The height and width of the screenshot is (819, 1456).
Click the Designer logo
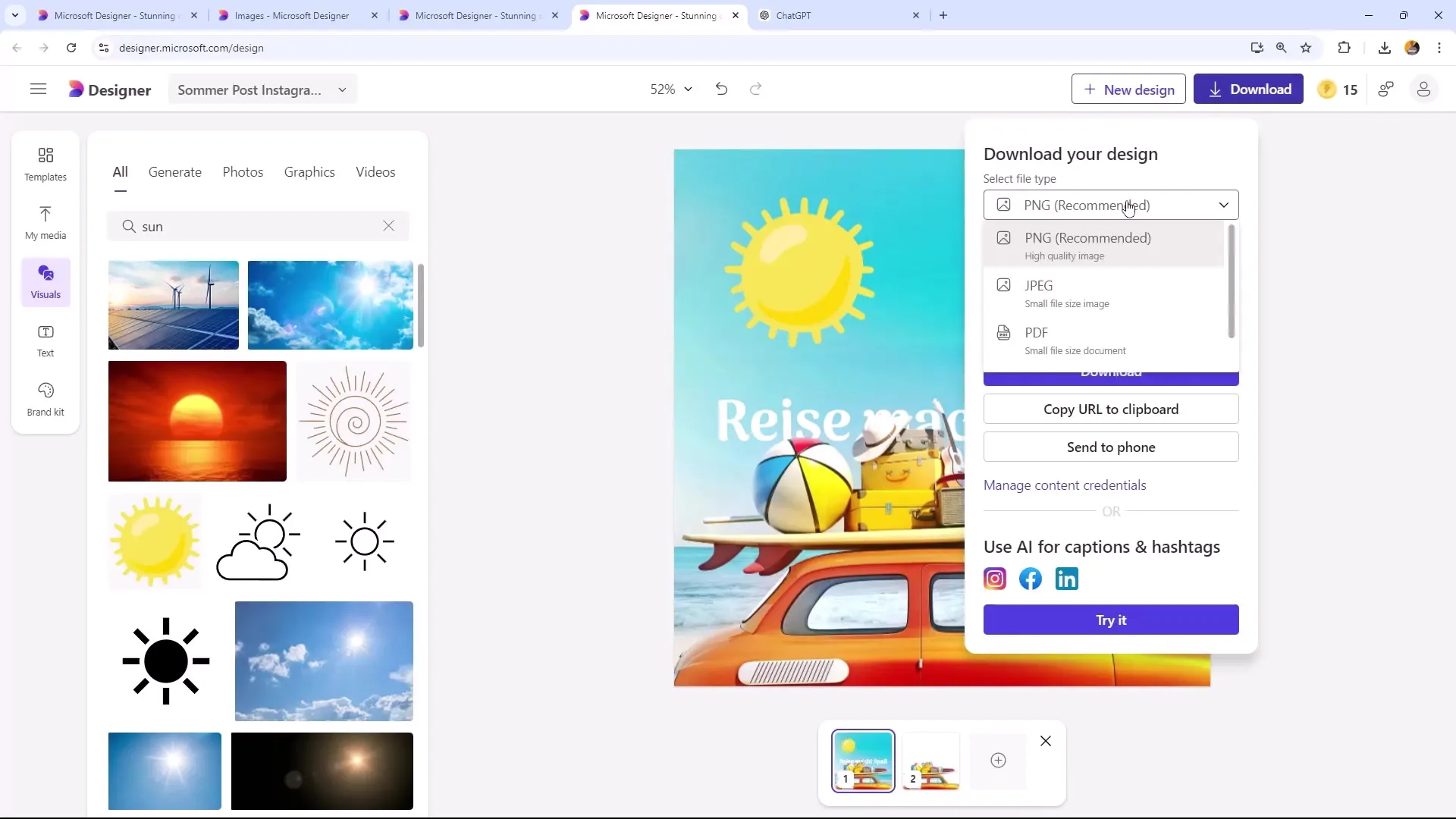pyautogui.click(x=110, y=89)
